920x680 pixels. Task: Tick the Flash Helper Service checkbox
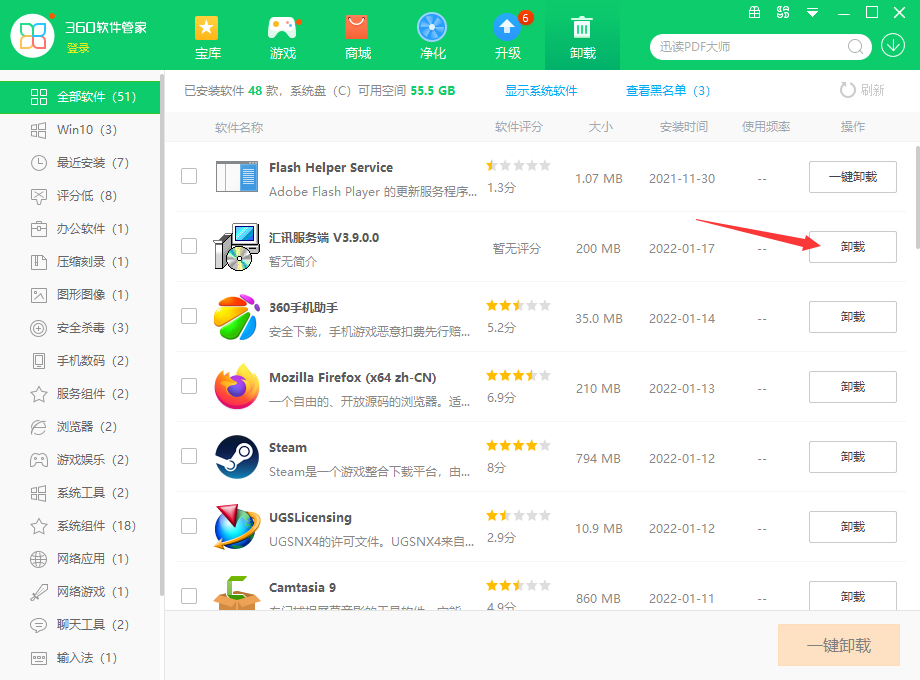pos(189,176)
